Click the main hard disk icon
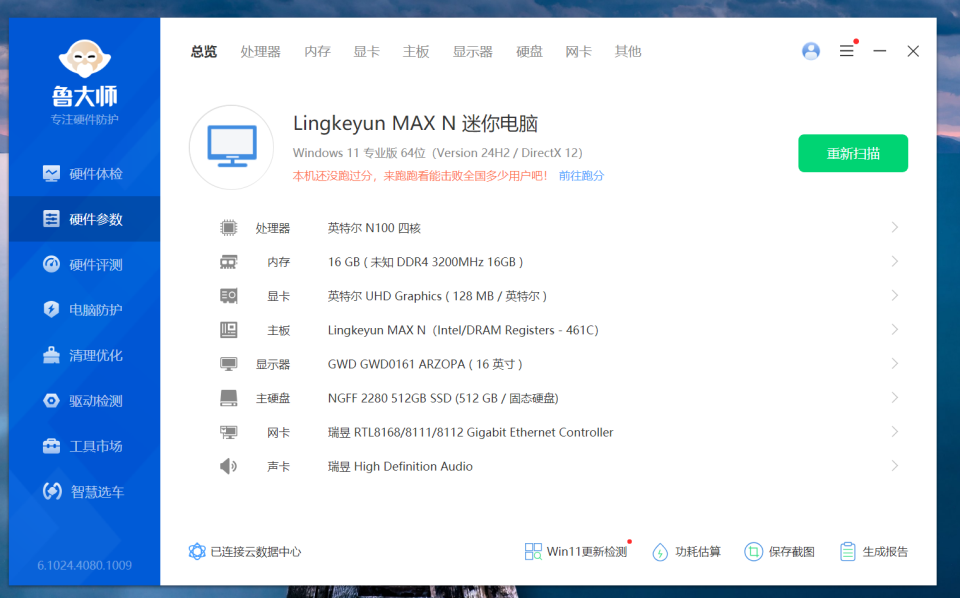This screenshot has height=598, width=960. click(228, 398)
